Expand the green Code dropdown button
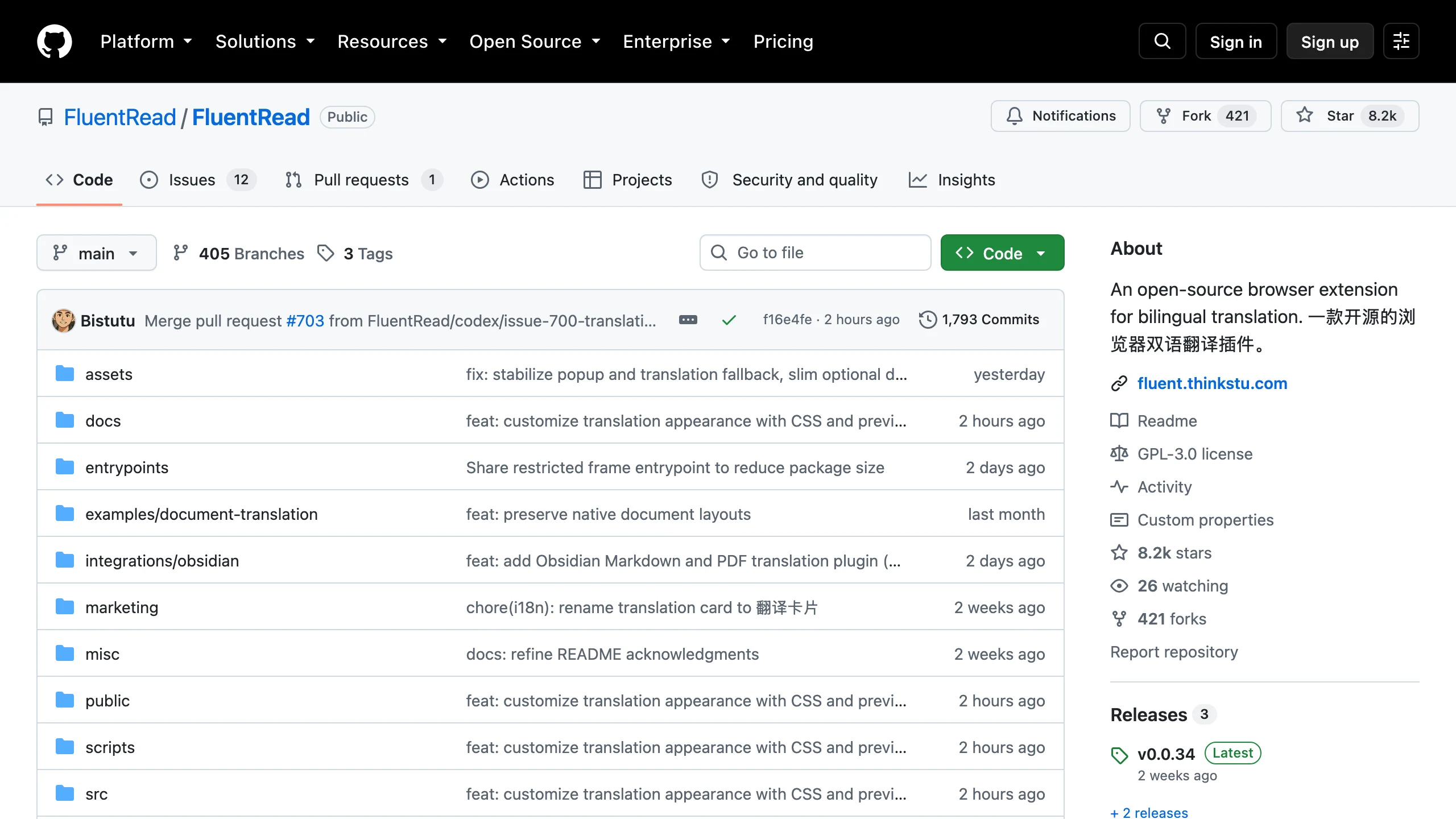The height and width of the screenshot is (819, 1456). [x=1002, y=253]
